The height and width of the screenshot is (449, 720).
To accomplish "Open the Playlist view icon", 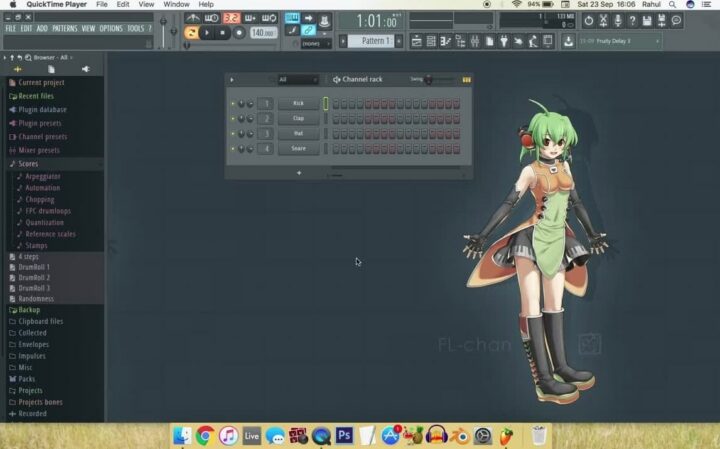I will click(x=417, y=41).
